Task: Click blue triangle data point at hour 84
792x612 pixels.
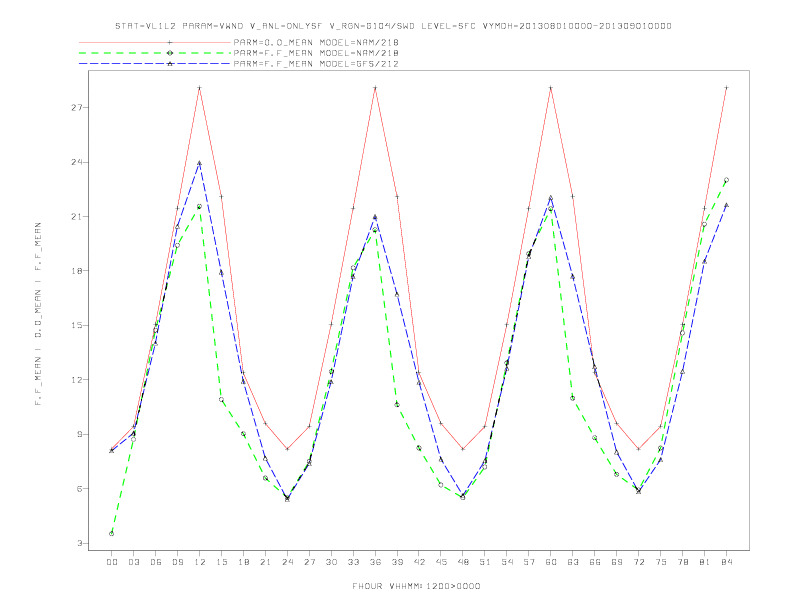Action: pos(726,205)
